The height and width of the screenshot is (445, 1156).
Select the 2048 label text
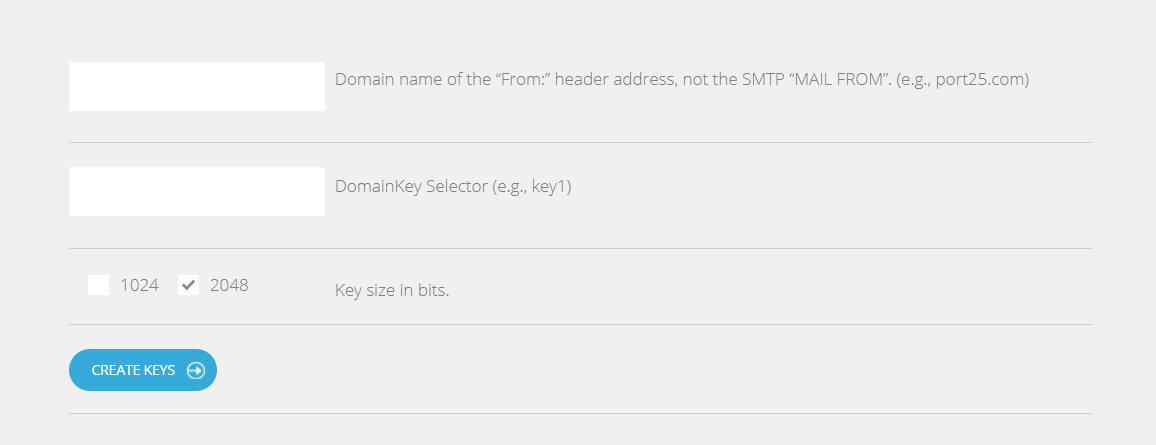(x=229, y=285)
